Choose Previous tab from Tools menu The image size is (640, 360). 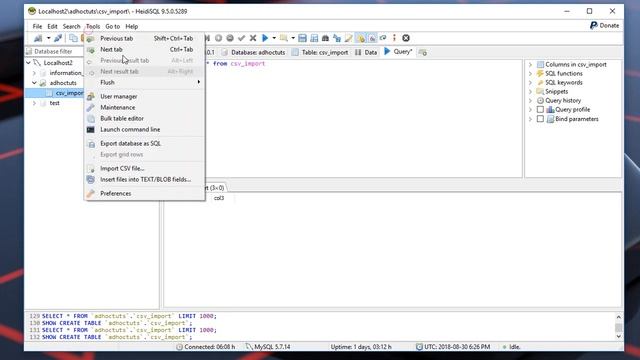144,38
